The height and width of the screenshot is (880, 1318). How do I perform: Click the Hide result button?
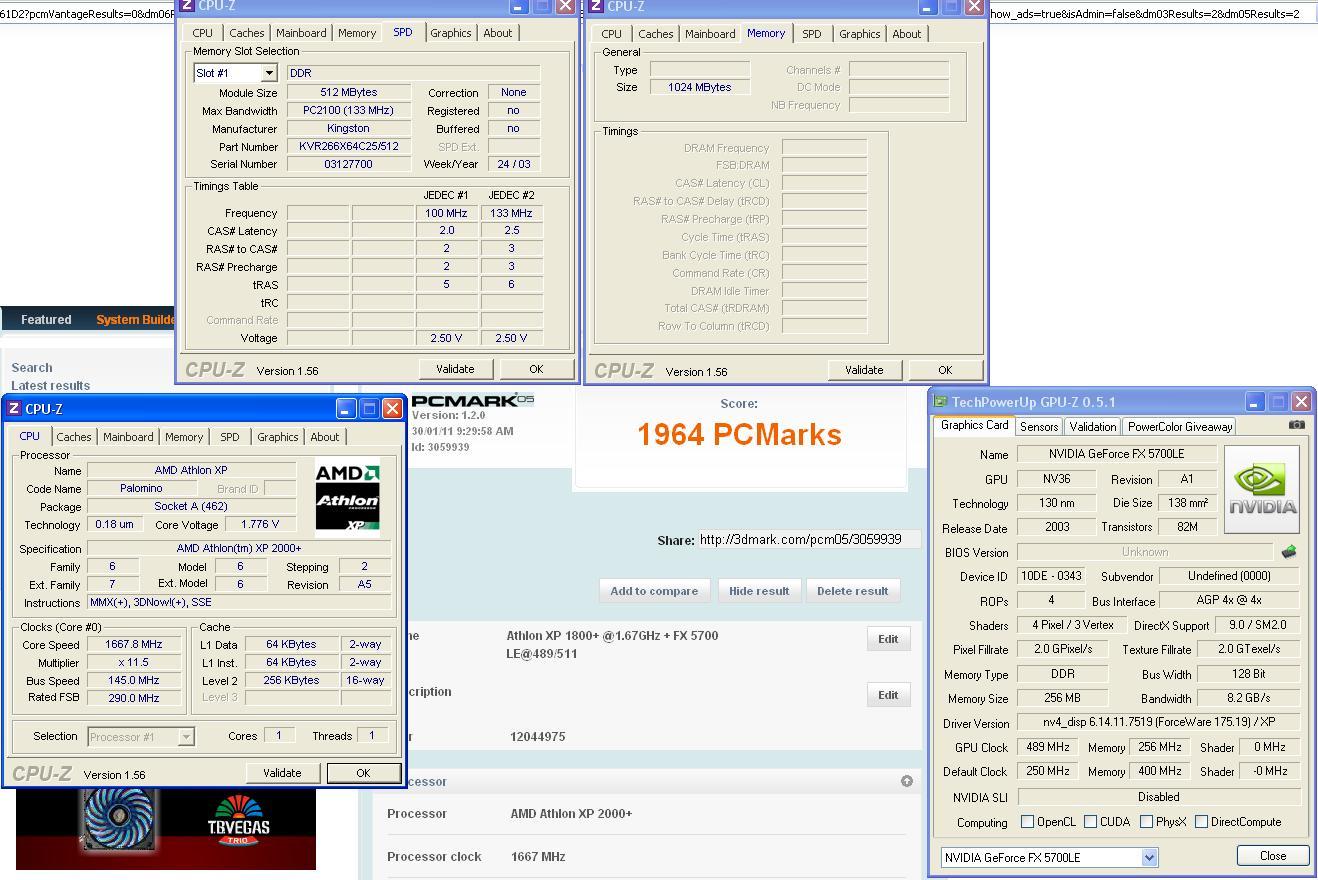click(x=759, y=591)
